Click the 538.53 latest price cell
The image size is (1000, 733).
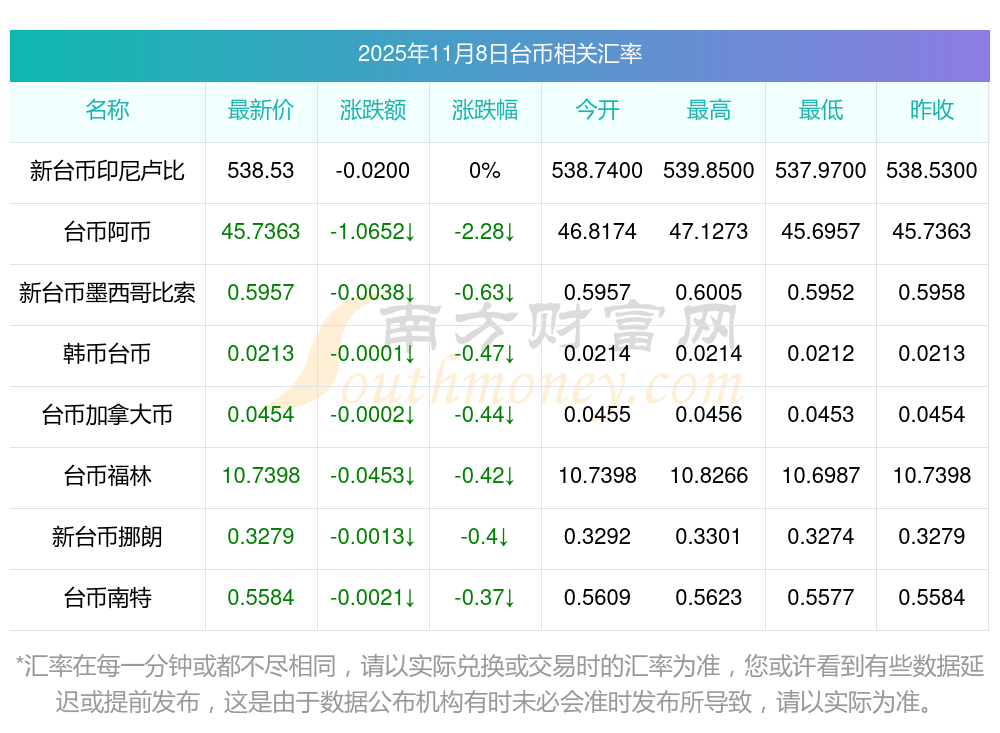coord(261,171)
